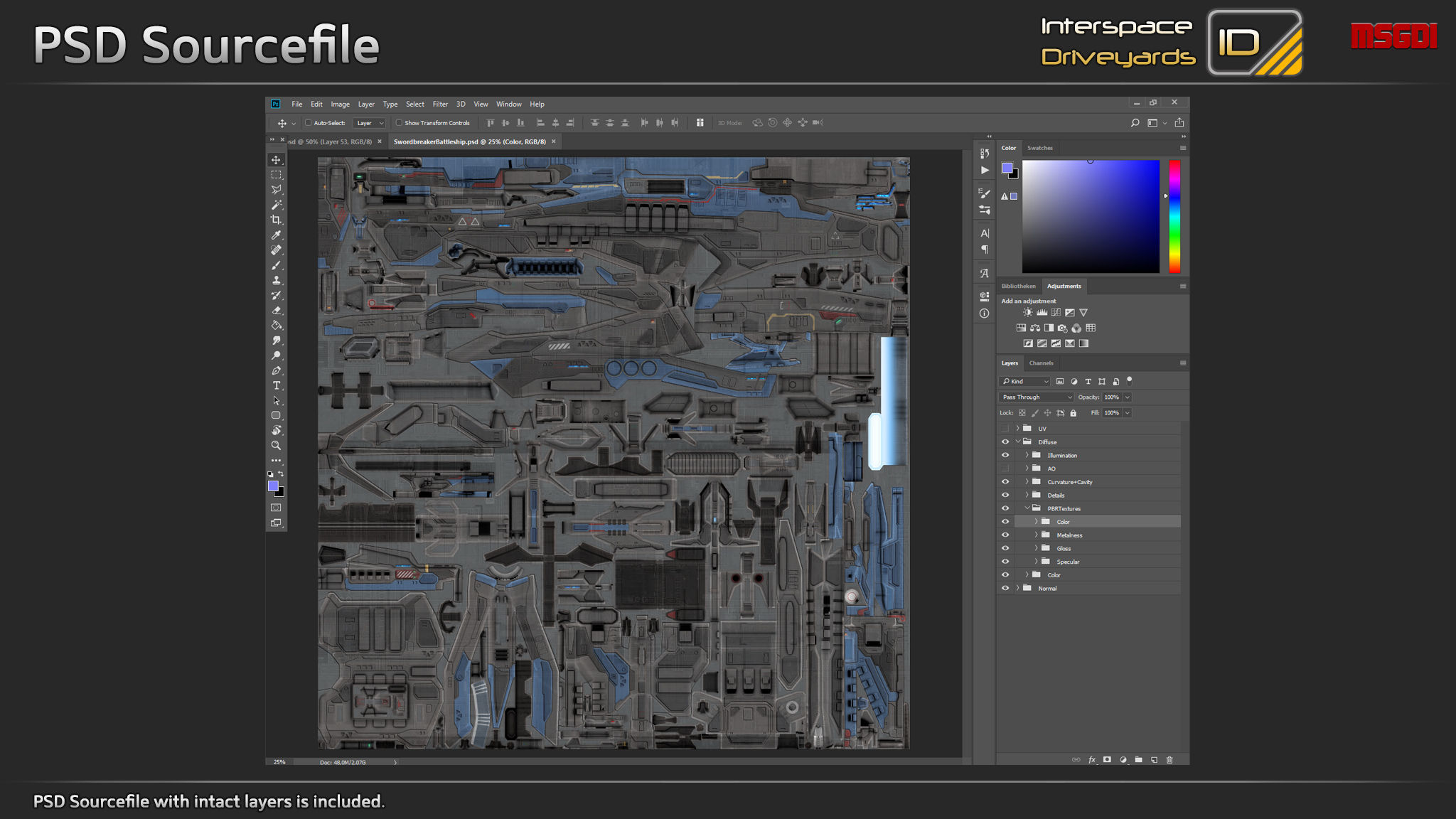Select the Magic Wand tool

(x=276, y=205)
